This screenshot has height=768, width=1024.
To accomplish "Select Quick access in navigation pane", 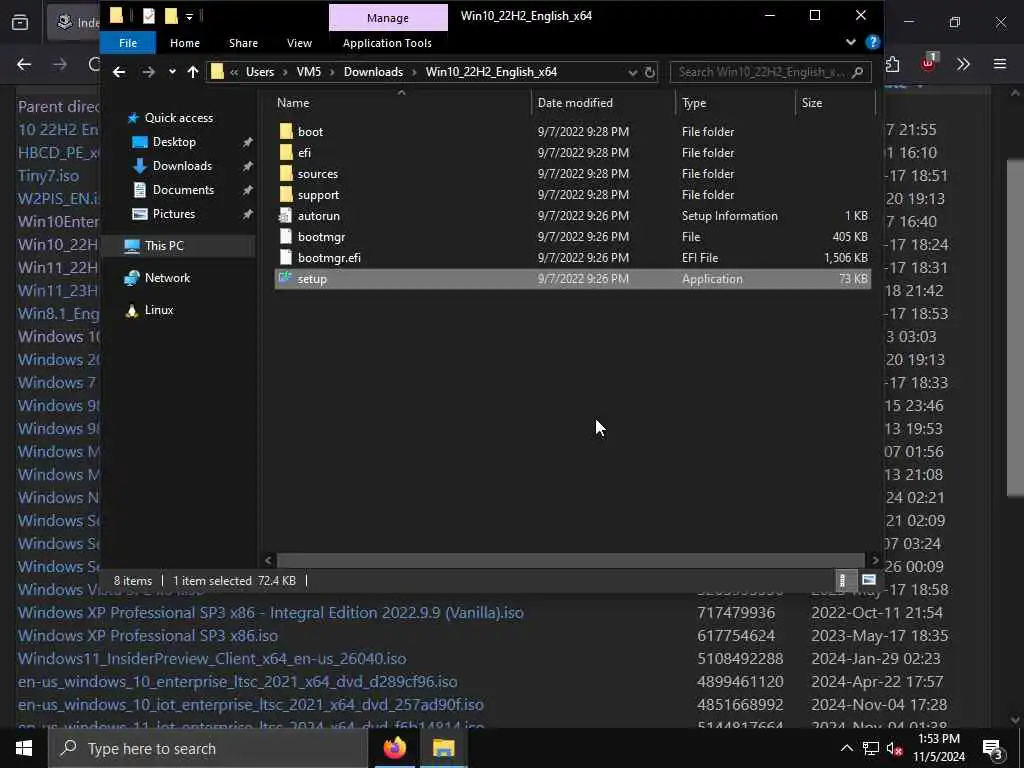I will [x=178, y=118].
